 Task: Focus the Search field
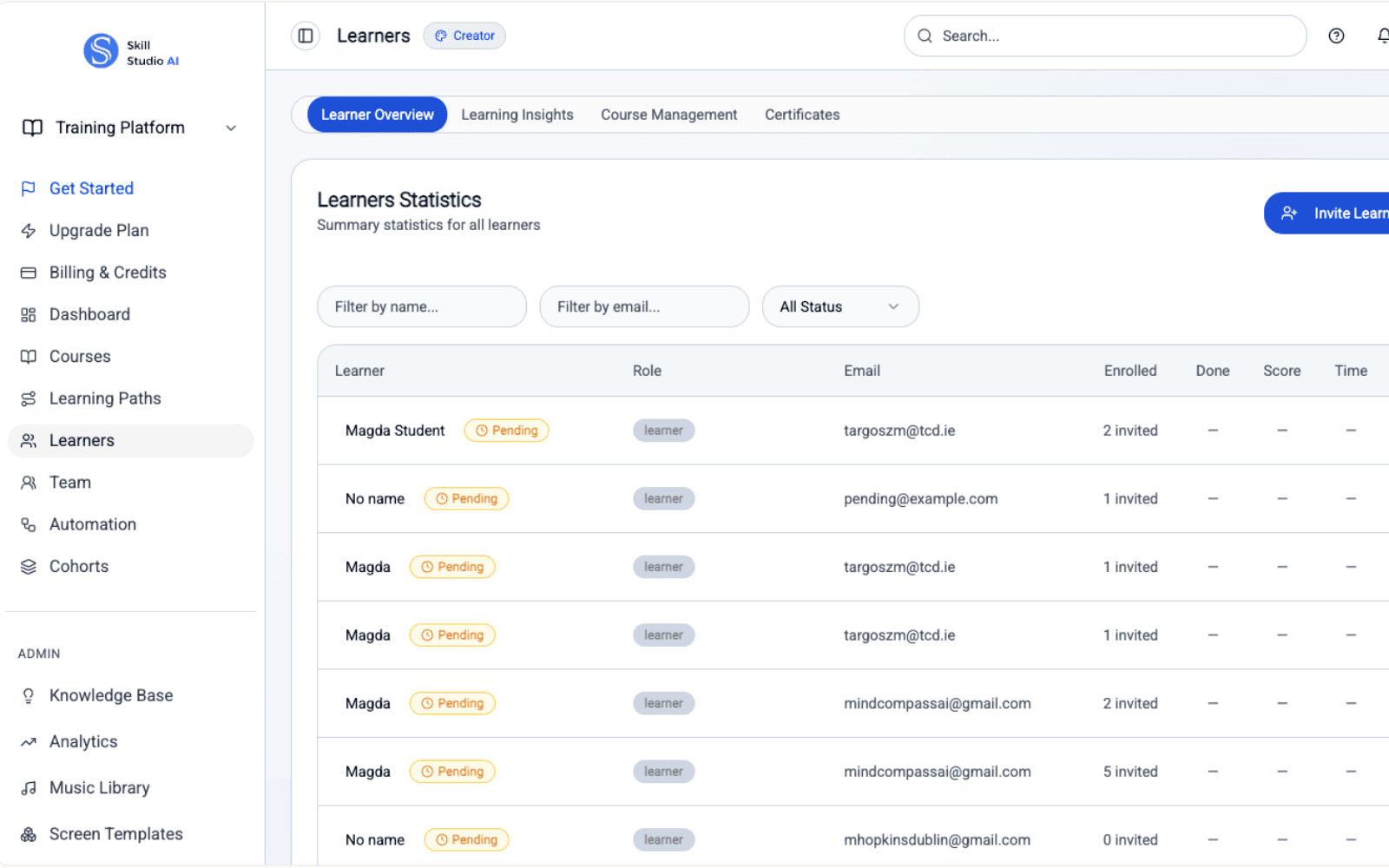pyautogui.click(x=1104, y=36)
